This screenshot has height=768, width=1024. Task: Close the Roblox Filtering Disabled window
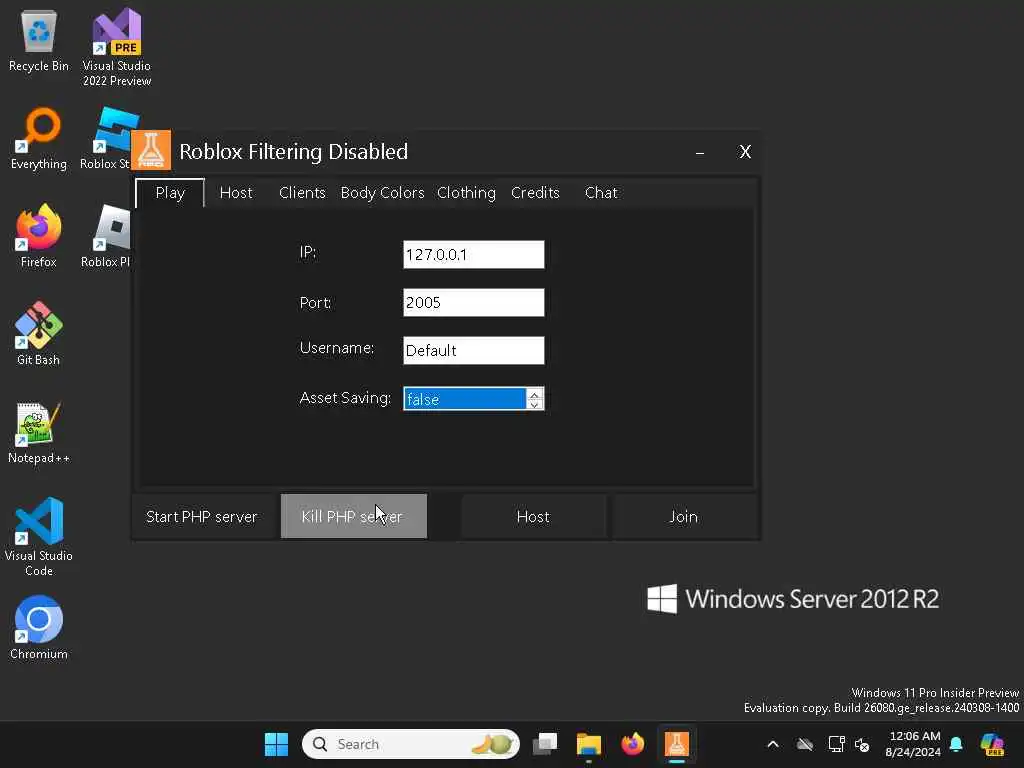744,152
